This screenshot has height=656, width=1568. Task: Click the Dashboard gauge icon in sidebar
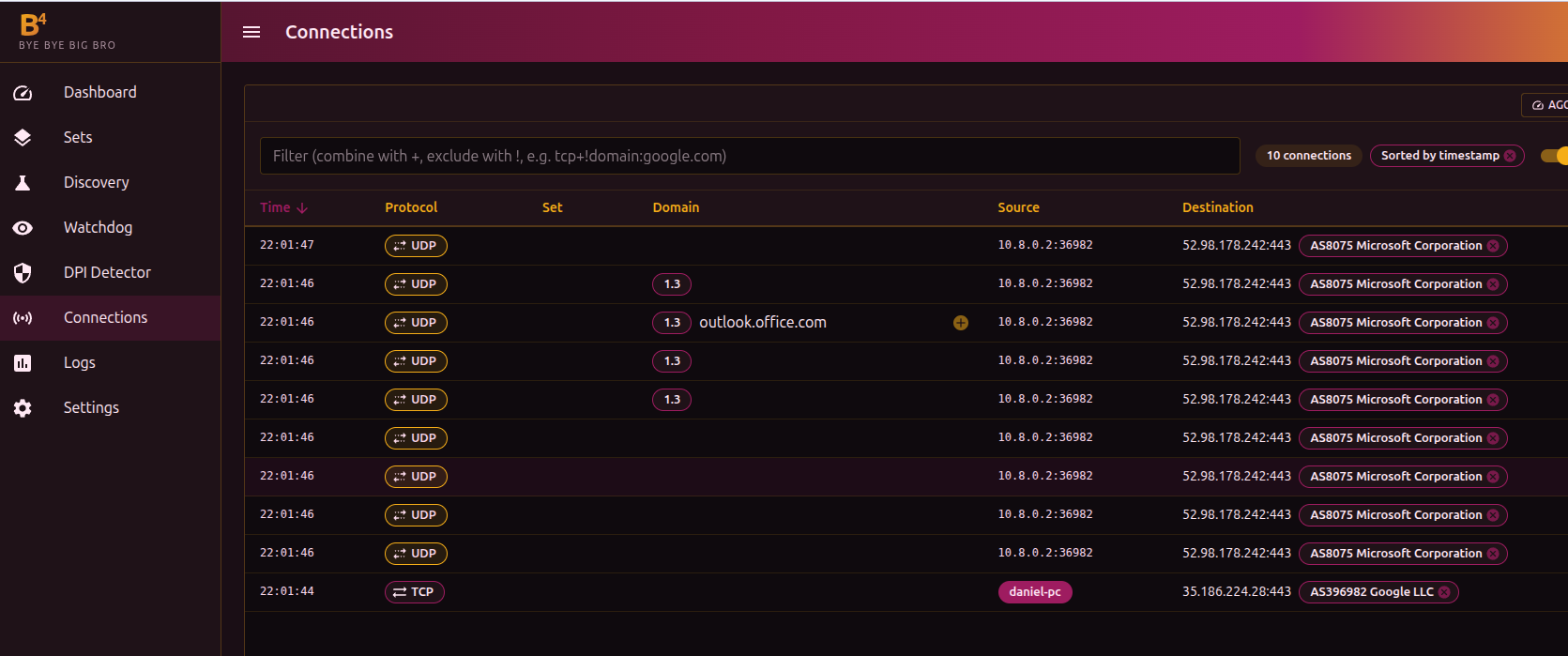pos(23,93)
